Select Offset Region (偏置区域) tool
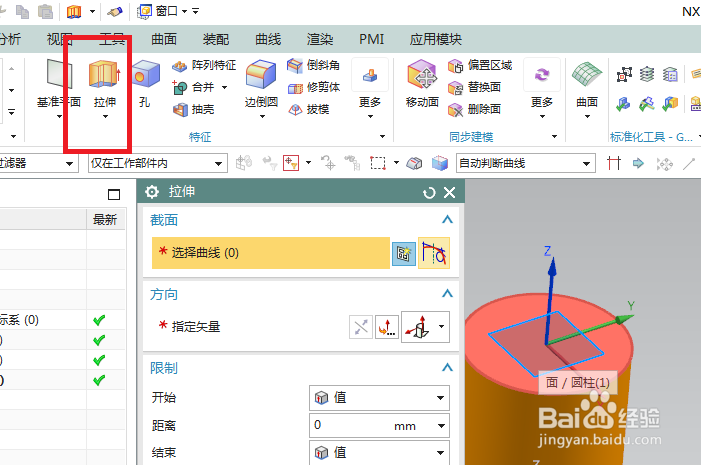 480,65
